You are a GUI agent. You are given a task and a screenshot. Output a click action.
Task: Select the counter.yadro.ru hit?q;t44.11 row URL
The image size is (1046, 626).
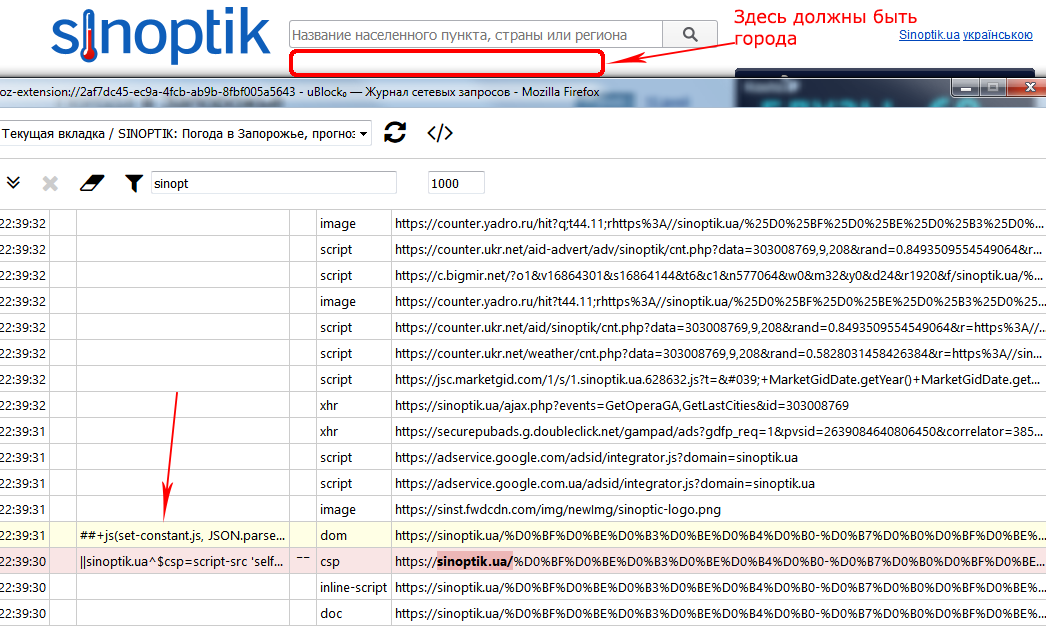tap(718, 224)
